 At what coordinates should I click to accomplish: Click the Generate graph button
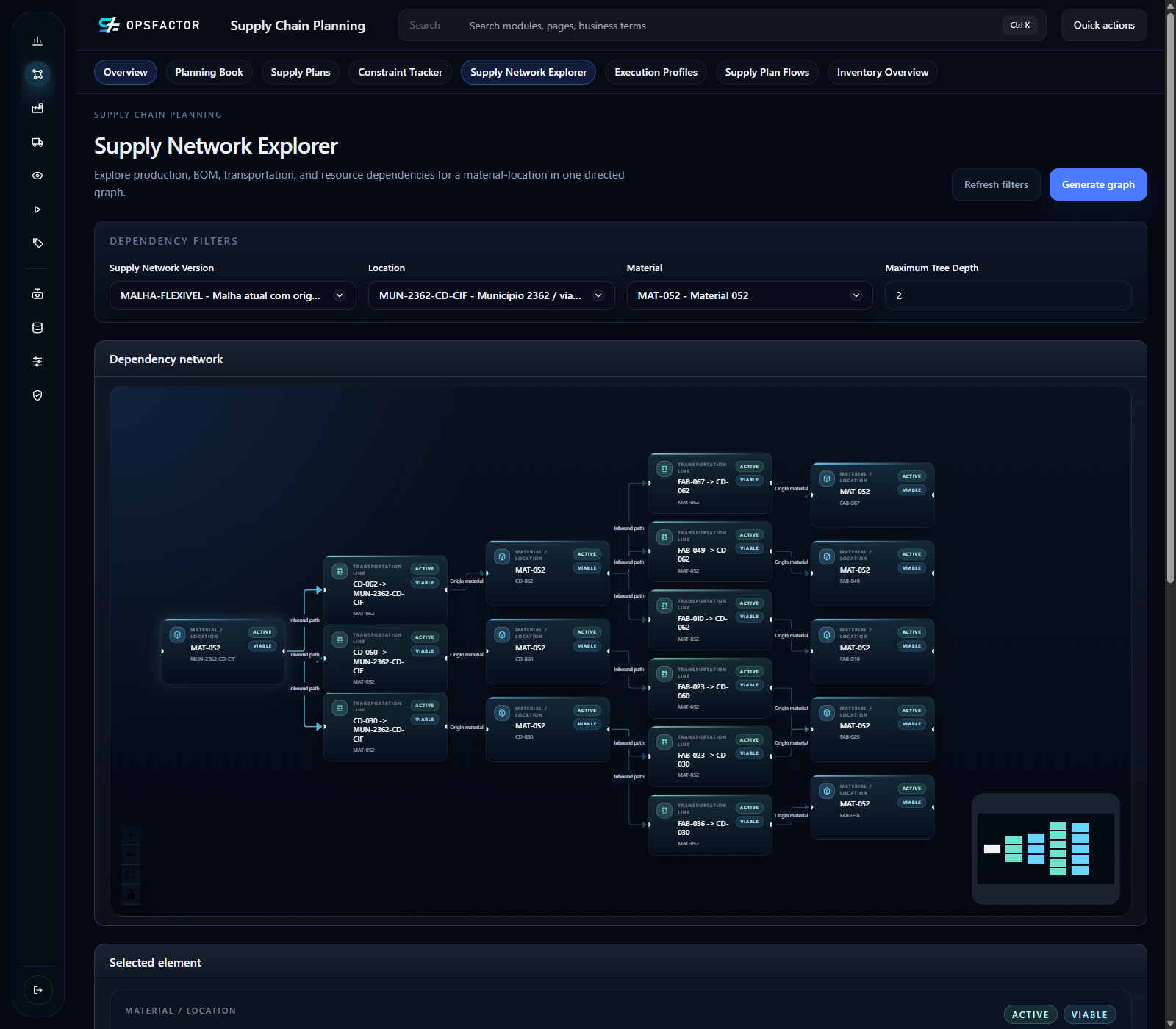1098,184
